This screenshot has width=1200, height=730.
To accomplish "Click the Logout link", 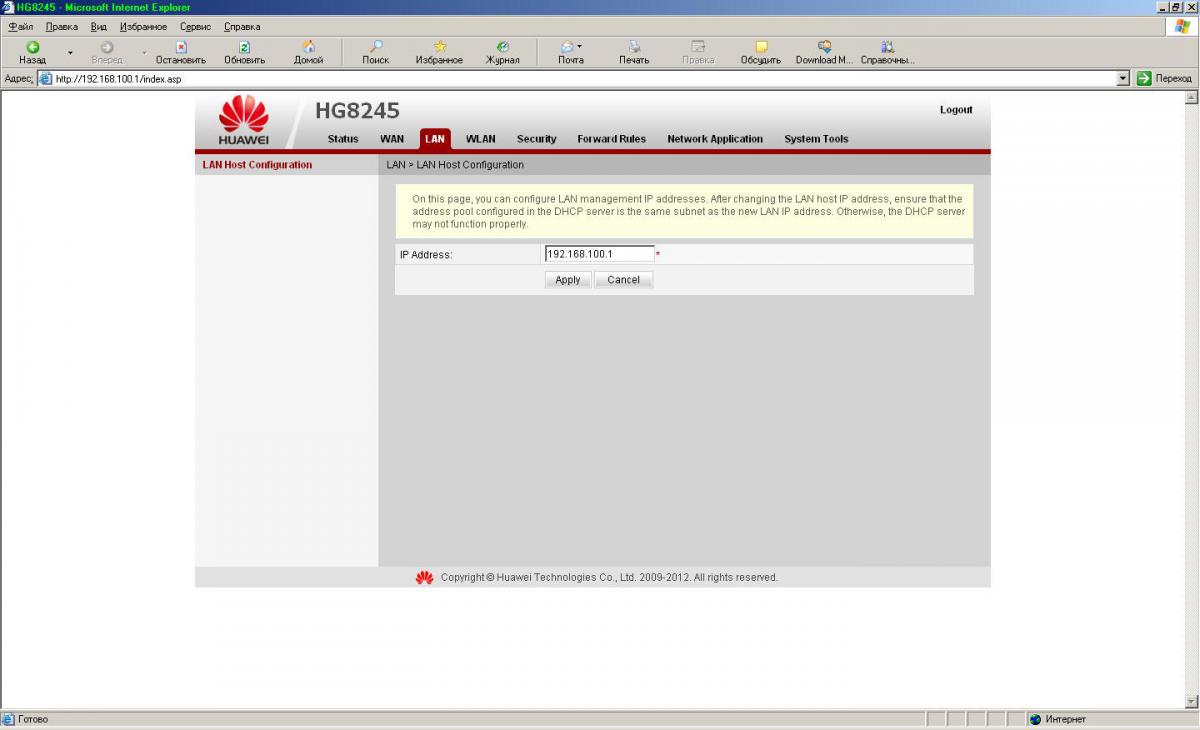I will coord(955,110).
